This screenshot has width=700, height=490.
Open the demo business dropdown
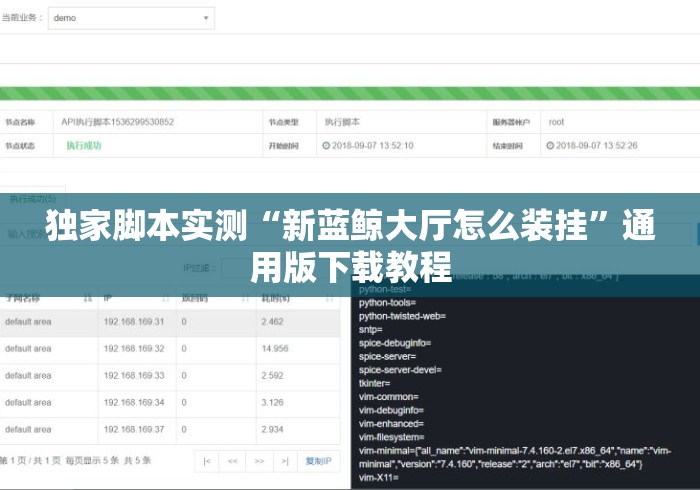(131, 18)
